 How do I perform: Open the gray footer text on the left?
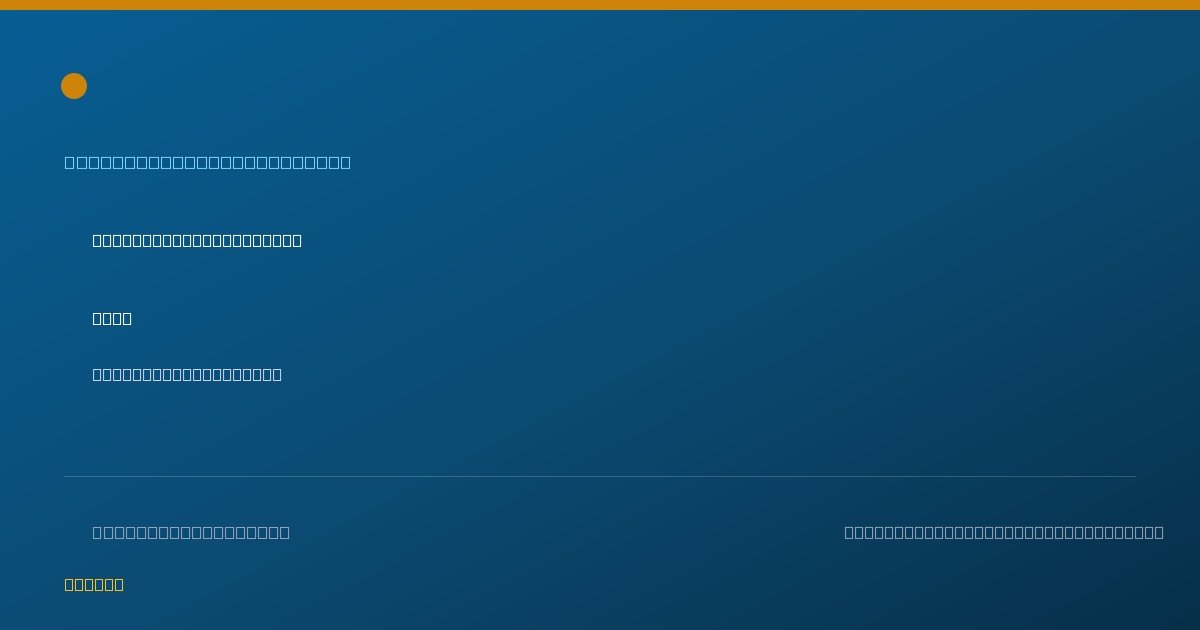tap(191, 532)
